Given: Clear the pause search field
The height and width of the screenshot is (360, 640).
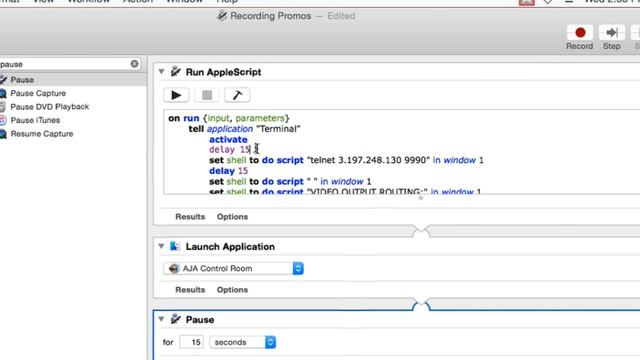Looking at the screenshot, I should pyautogui.click(x=134, y=64).
